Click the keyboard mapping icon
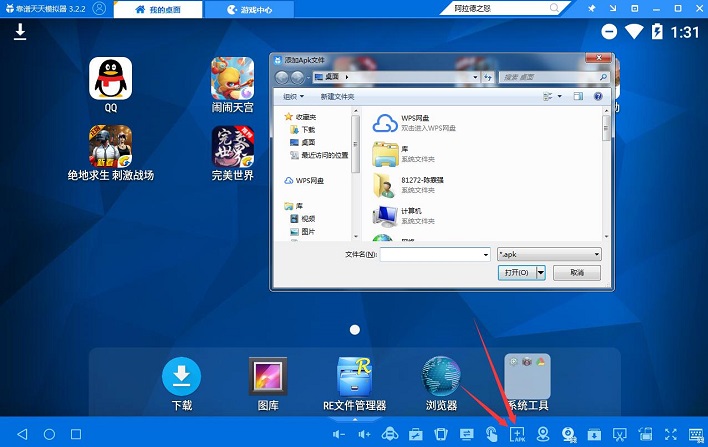This screenshot has height=447, width=708. [697, 434]
